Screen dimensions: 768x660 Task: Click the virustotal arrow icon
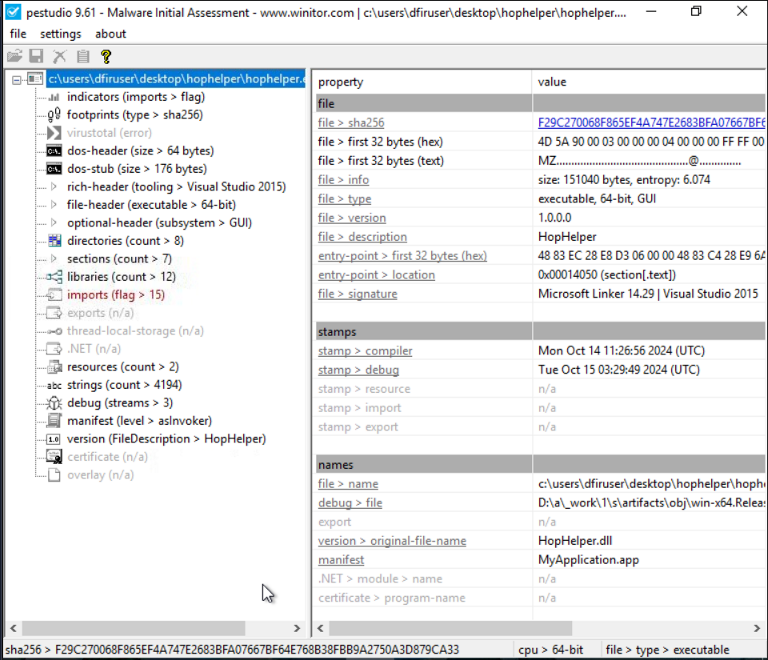(54, 133)
